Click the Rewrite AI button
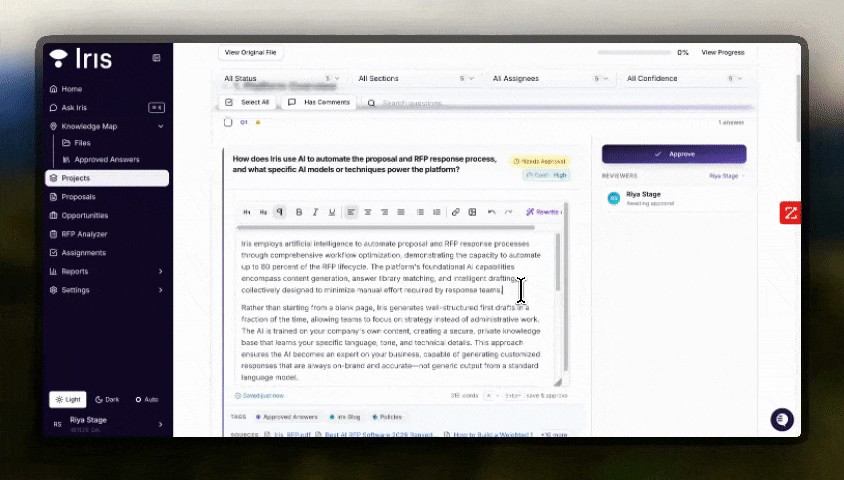Screen dimensions: 844x480 tap(543, 212)
